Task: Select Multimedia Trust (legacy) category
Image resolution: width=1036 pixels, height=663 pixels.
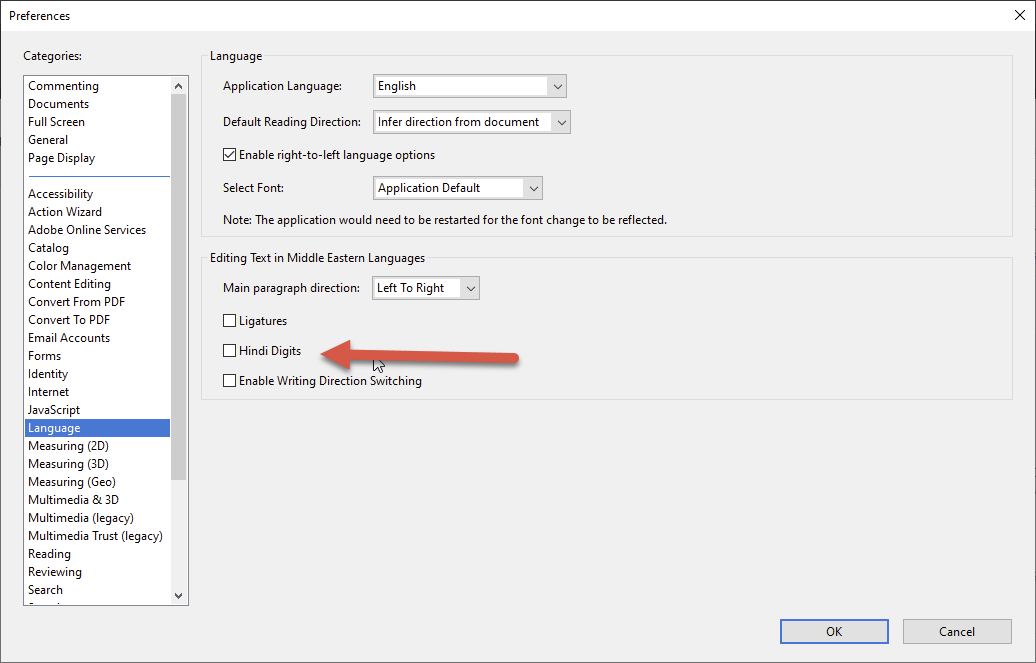Action: pos(95,536)
